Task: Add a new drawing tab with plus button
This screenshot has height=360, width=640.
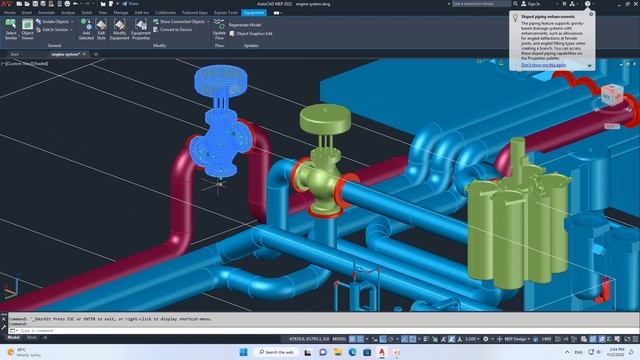Action: [96, 54]
